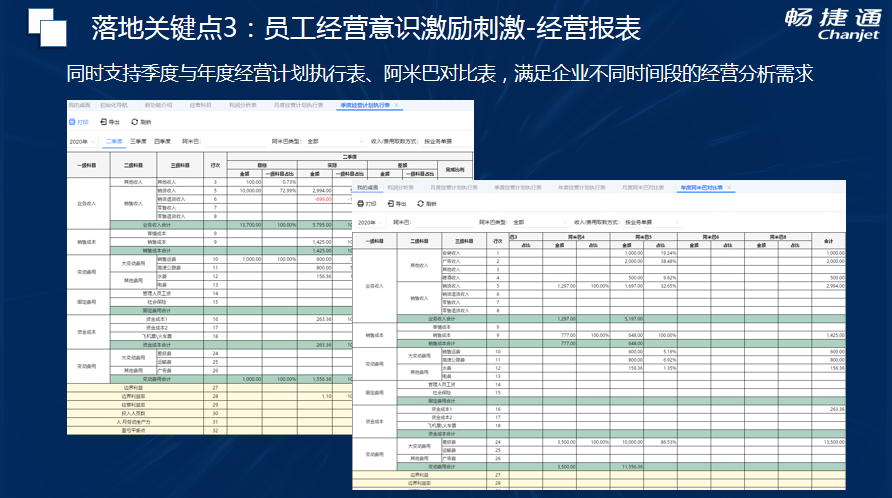Click the red -699.00 cell in the quarterly report

pyautogui.click(x=315, y=199)
